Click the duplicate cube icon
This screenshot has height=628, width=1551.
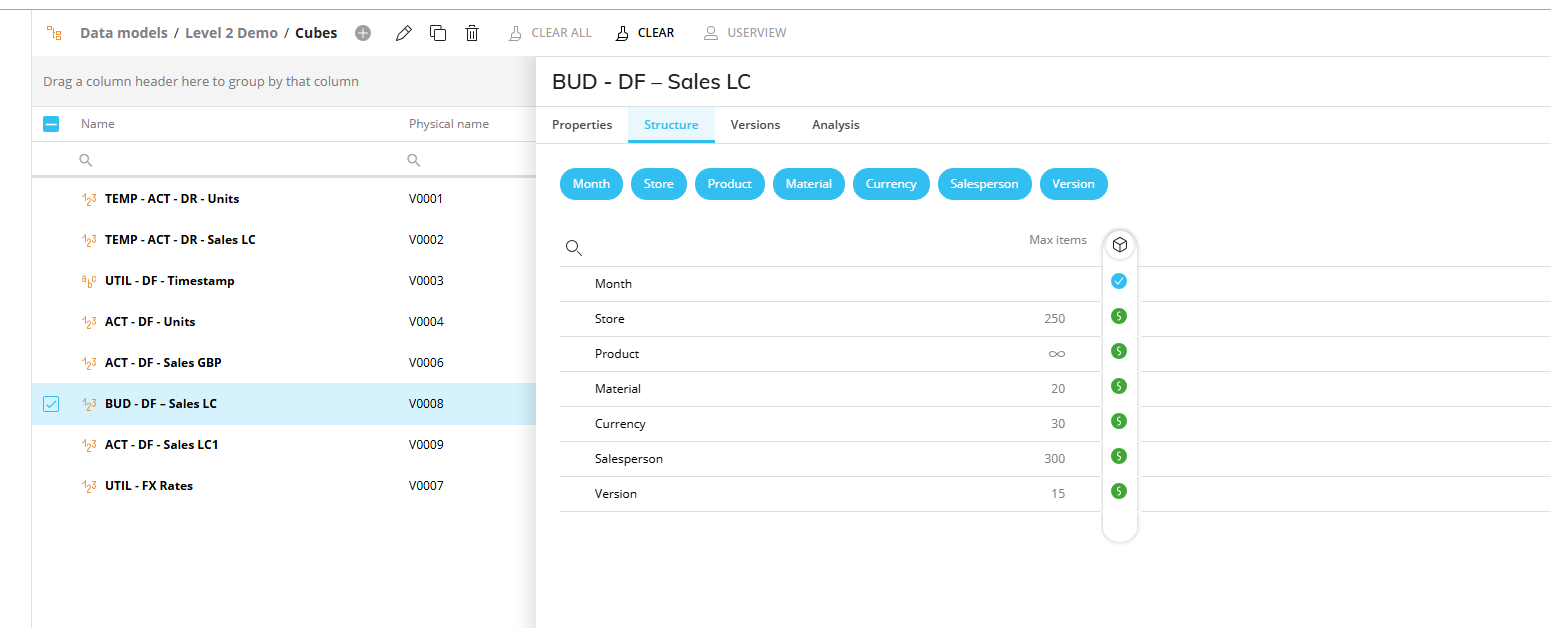[x=438, y=33]
